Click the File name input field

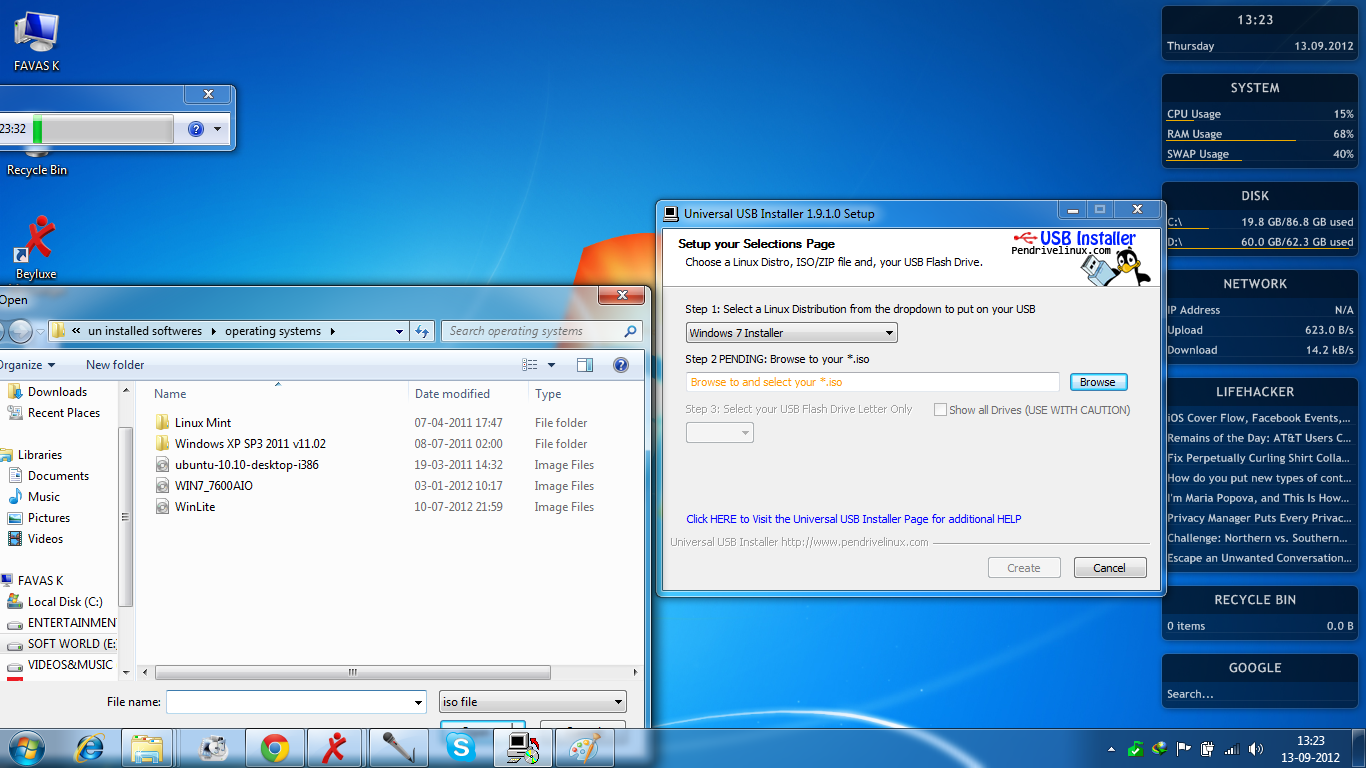pyautogui.click(x=288, y=702)
